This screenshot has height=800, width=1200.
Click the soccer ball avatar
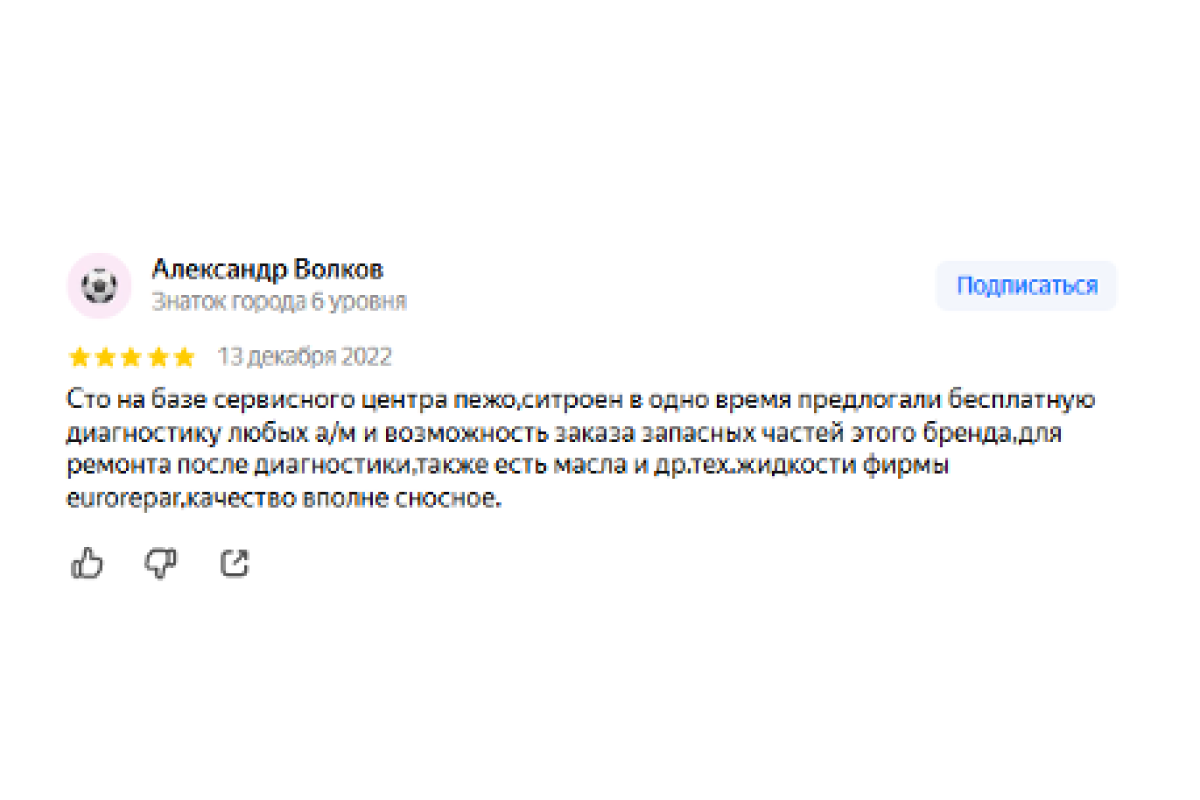(99, 285)
